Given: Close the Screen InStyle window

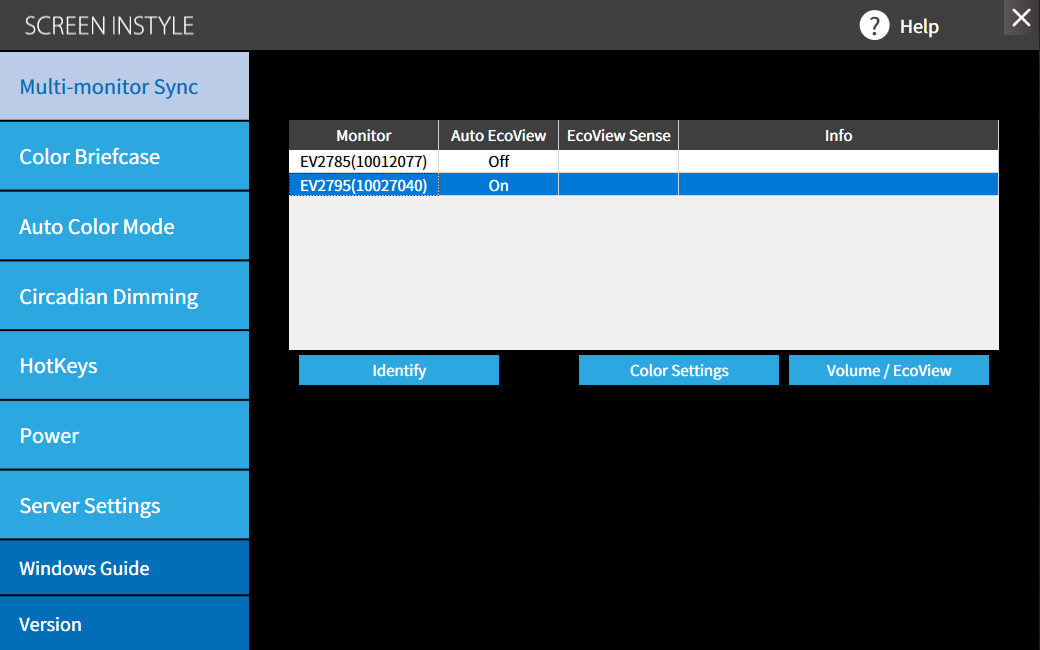Looking at the screenshot, I should 1021,17.
